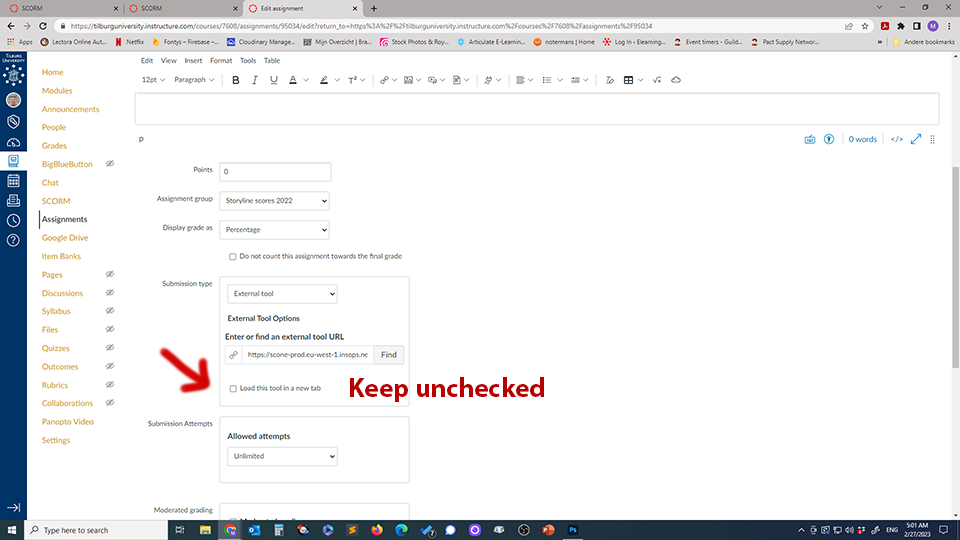Open the math equation editor
Image resolution: width=960 pixels, height=540 pixels.
[657, 80]
